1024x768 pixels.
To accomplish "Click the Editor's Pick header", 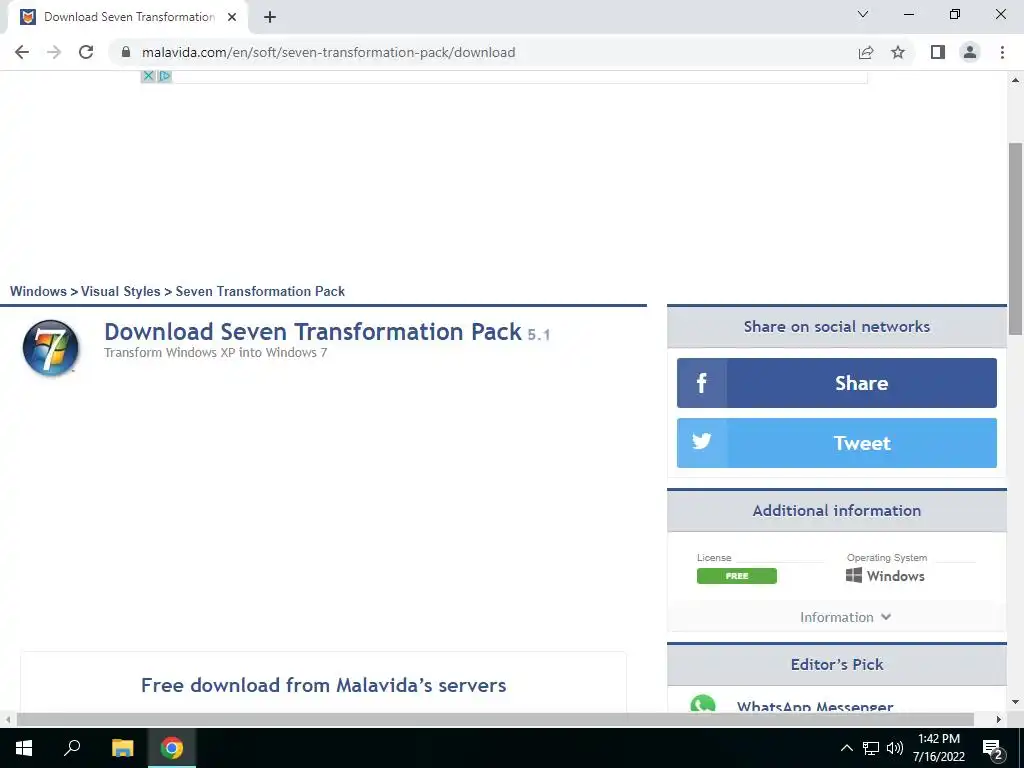I will coord(837,665).
